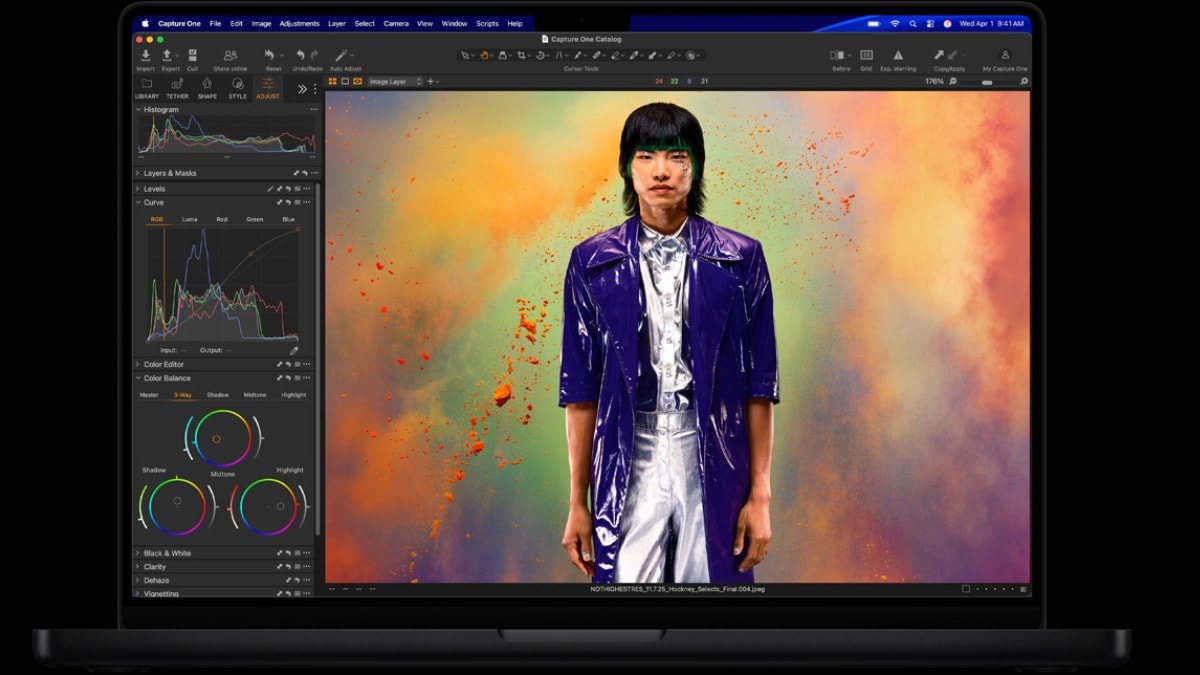Select the Luma curve tab
Screen dimensions: 1200x675
[x=189, y=219]
